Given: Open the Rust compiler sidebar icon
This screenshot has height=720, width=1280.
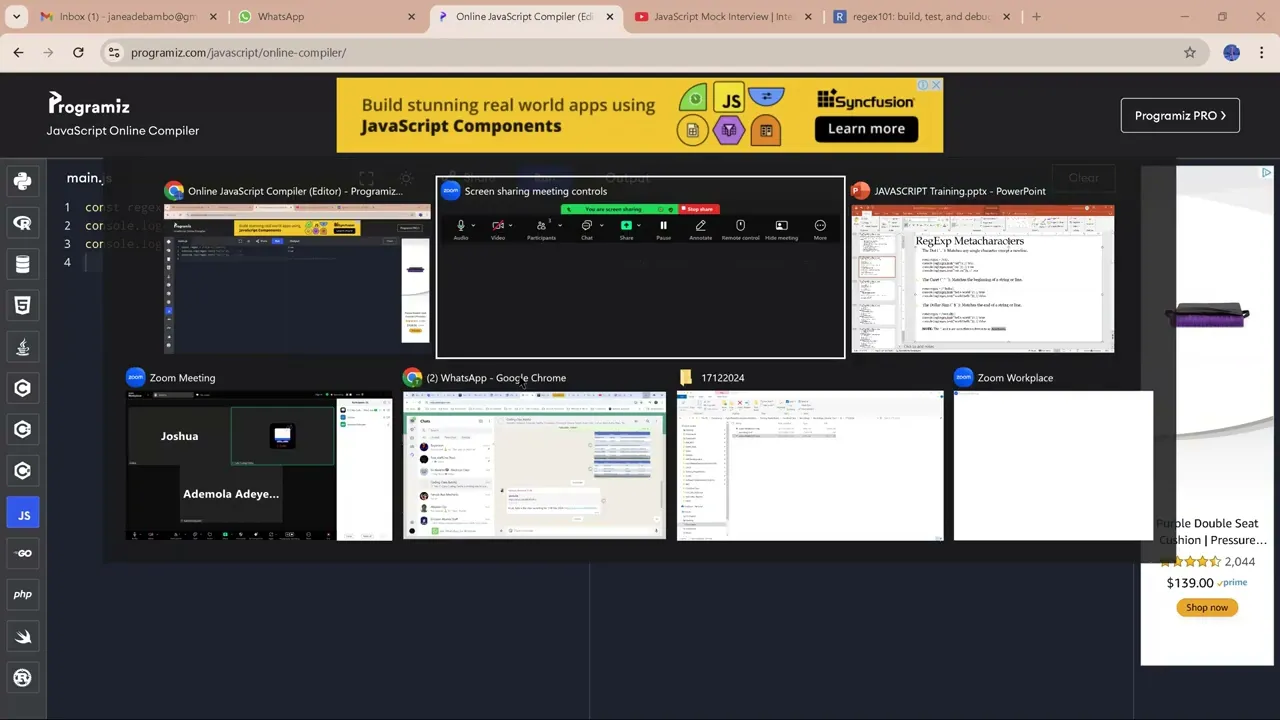Looking at the screenshot, I should (23, 677).
